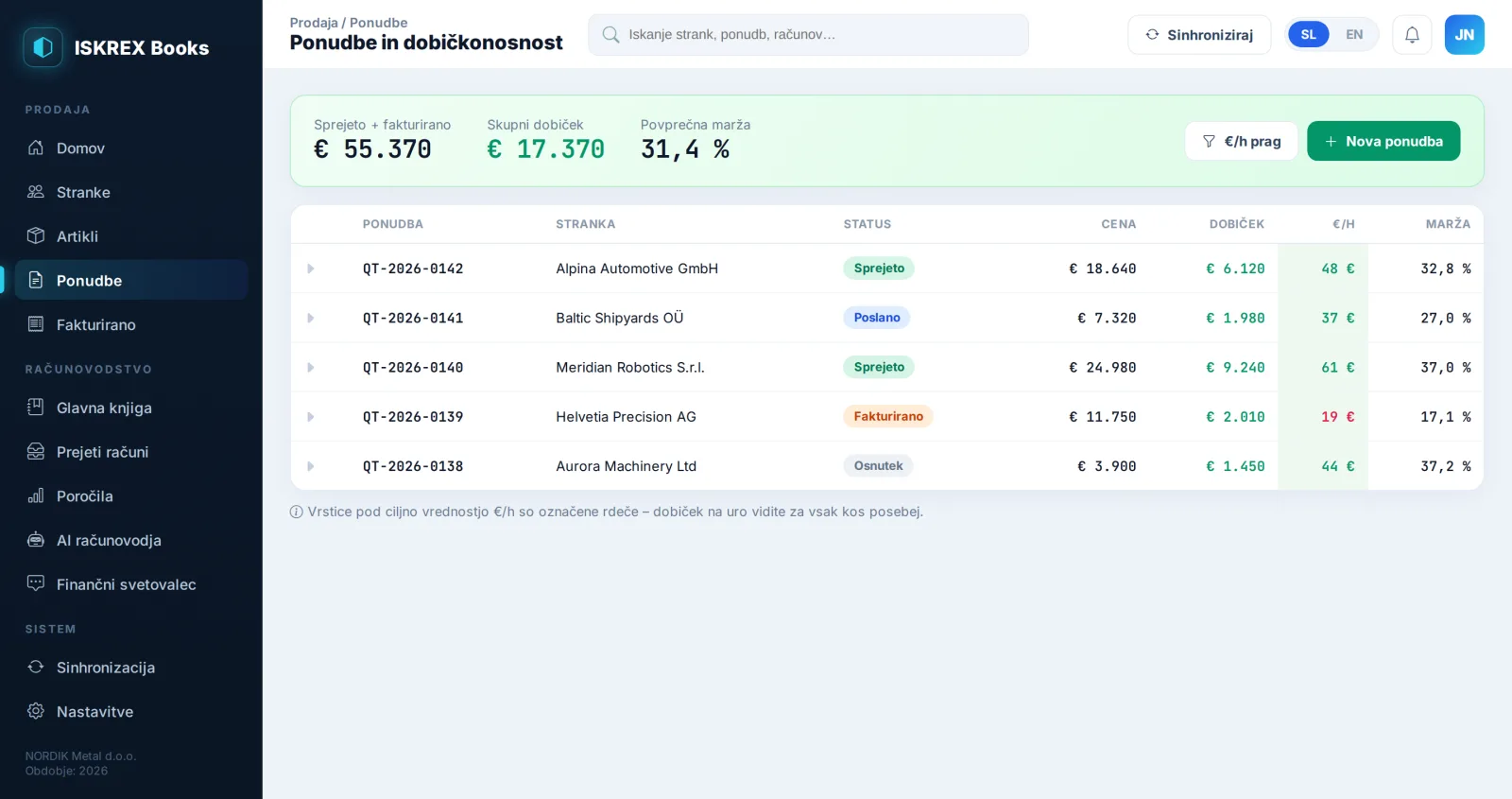This screenshot has width=1512, height=799.
Task: Click the profit value € 6.120
Action: 1235,269
